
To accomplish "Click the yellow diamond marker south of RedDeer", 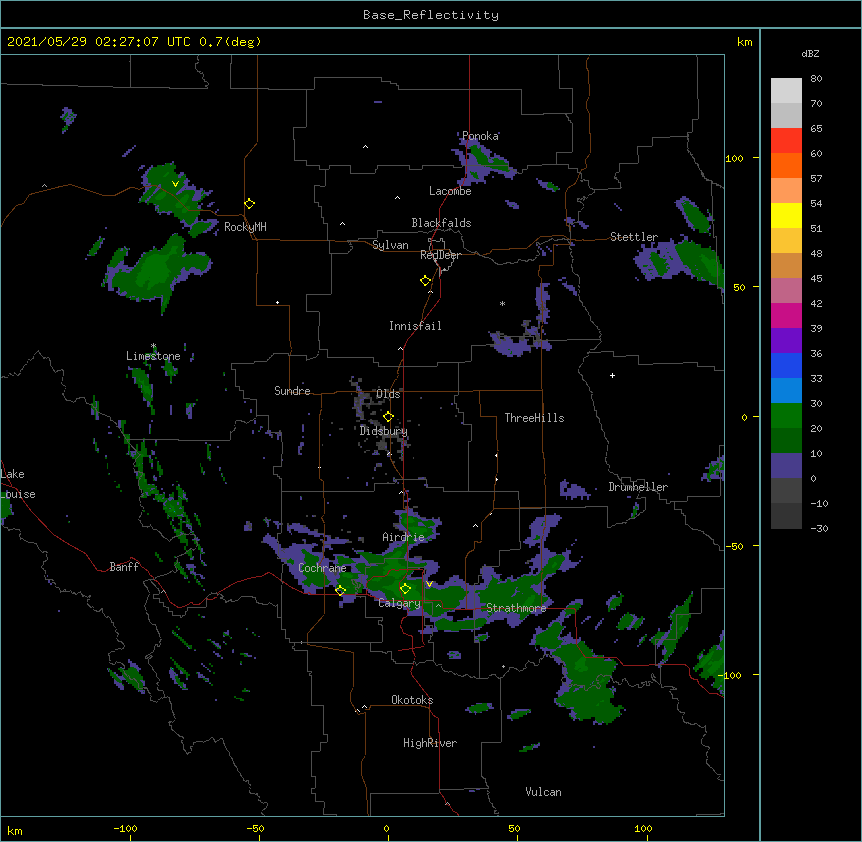I will coord(425,281).
